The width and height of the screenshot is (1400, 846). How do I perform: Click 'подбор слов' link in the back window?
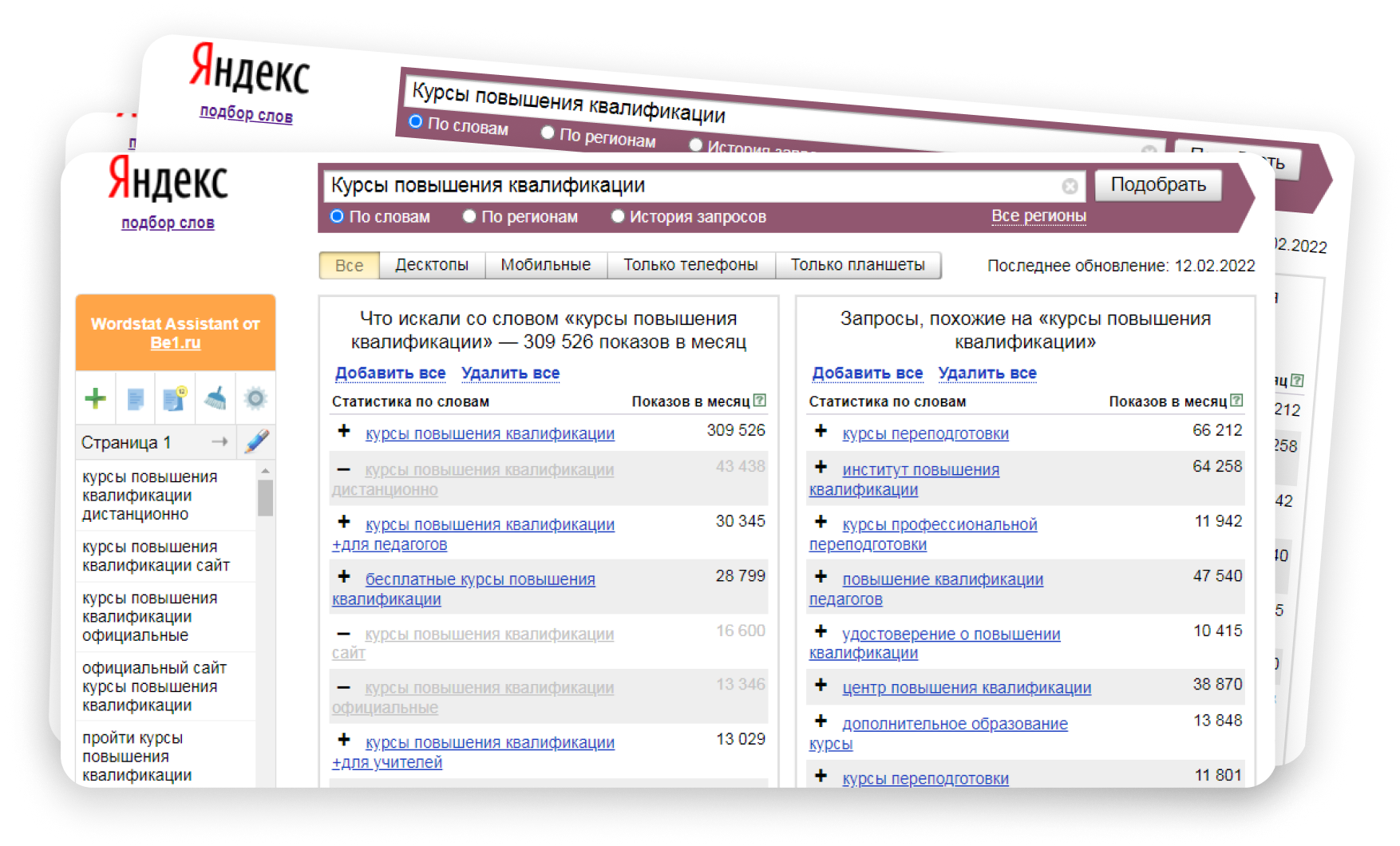tap(246, 114)
